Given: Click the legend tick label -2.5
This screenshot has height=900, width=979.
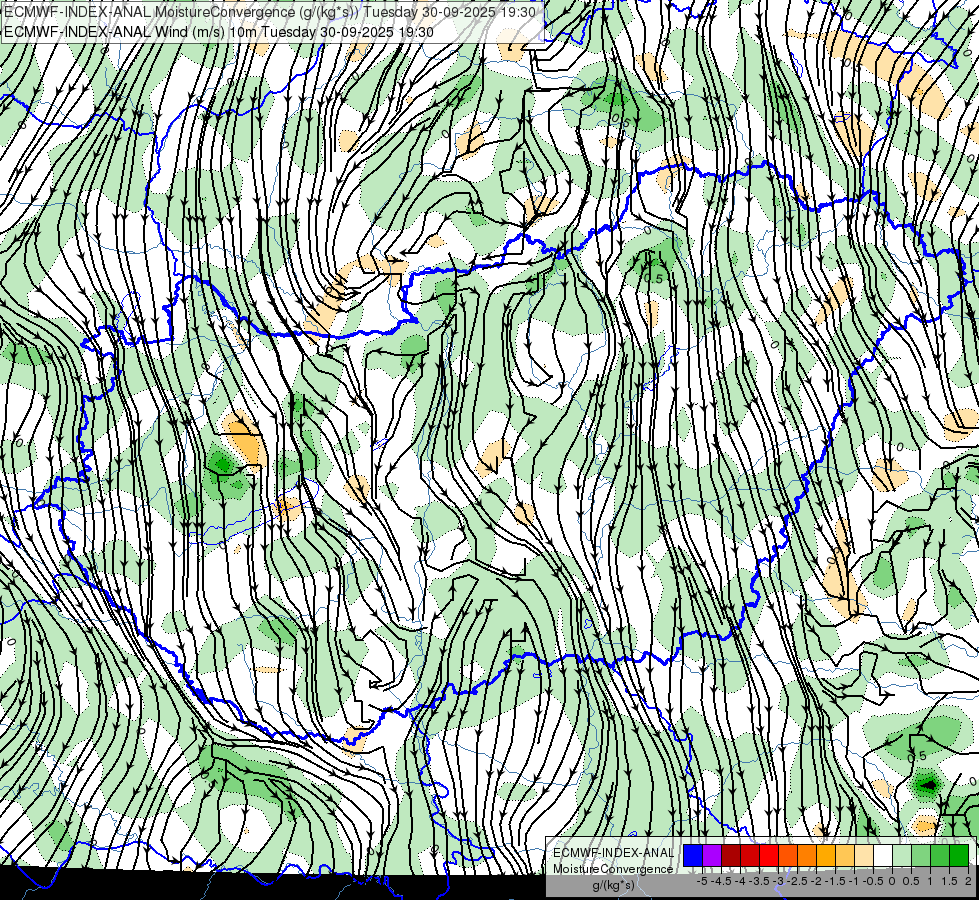Looking at the screenshot, I should pos(797,881).
